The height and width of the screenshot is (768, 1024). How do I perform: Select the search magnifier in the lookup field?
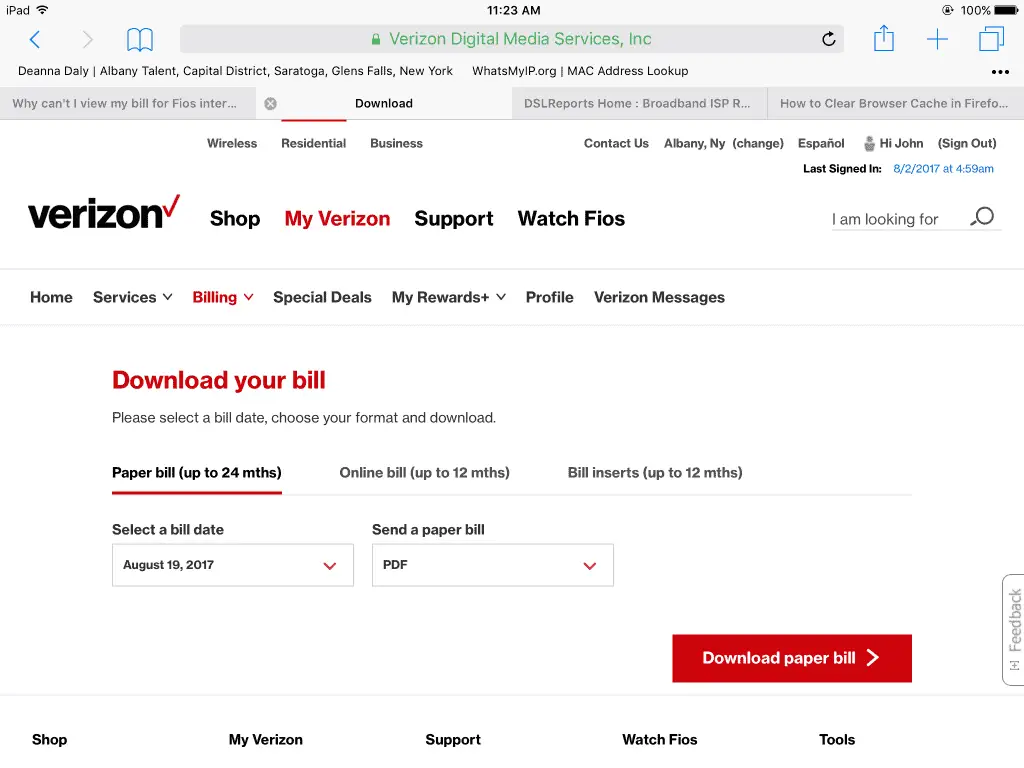coord(981,216)
